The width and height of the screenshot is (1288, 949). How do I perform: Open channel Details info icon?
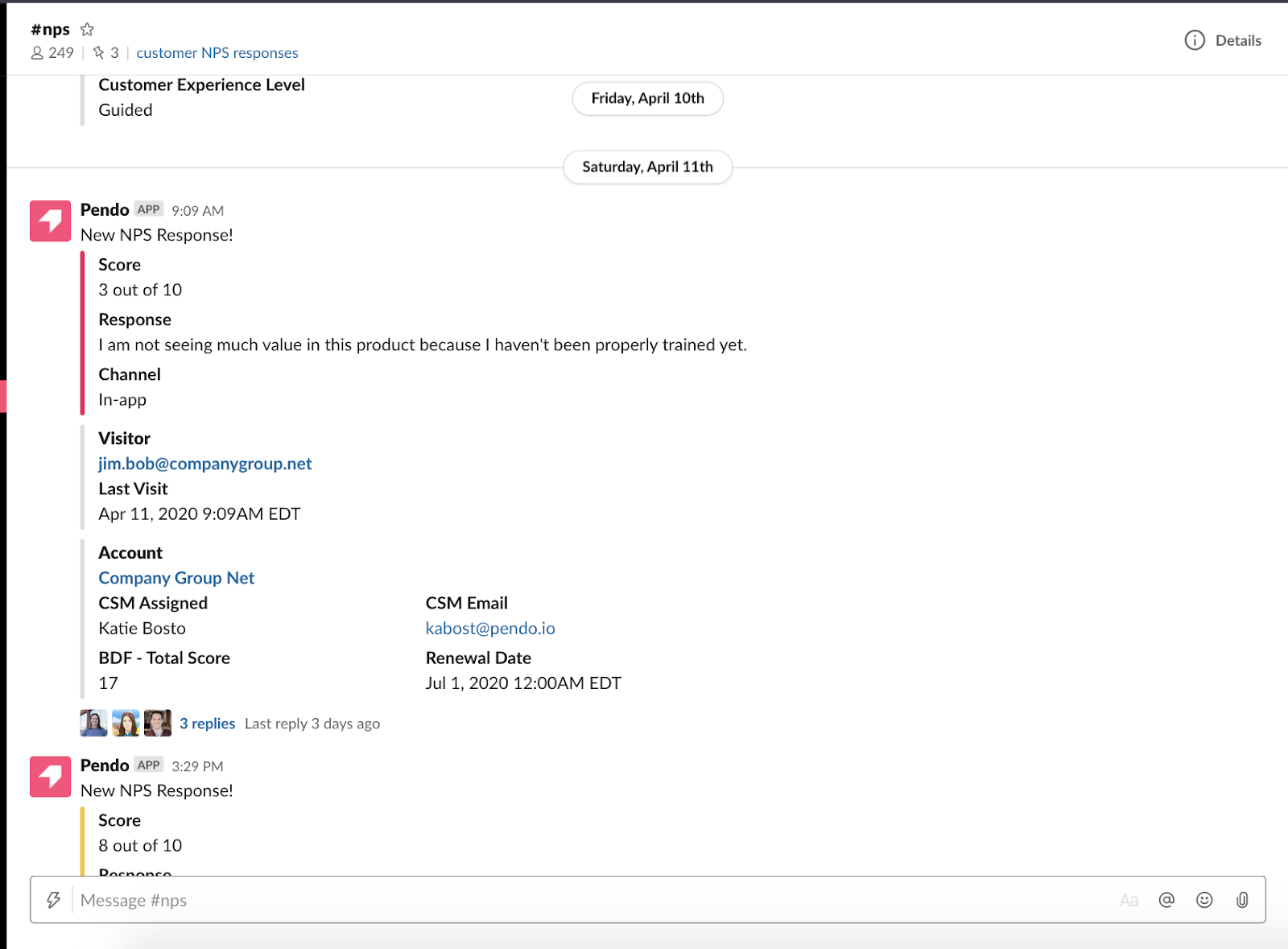tap(1195, 40)
